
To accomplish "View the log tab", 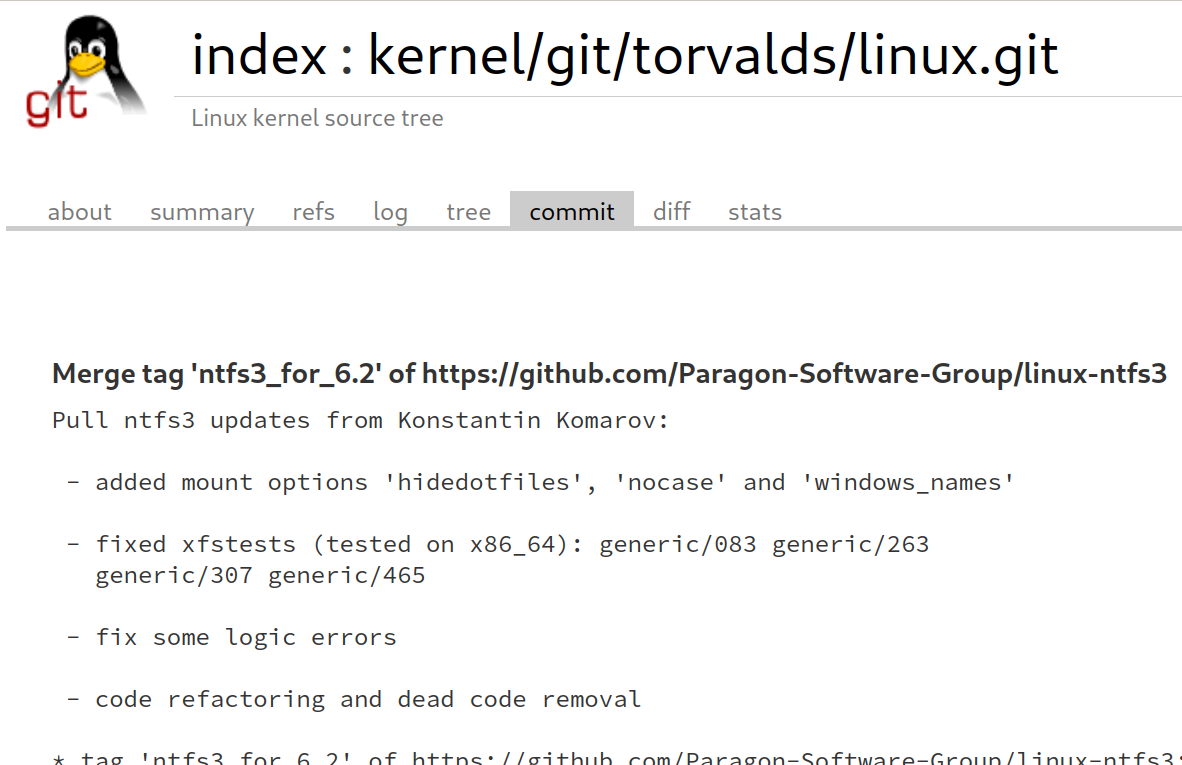I will (x=390, y=212).
